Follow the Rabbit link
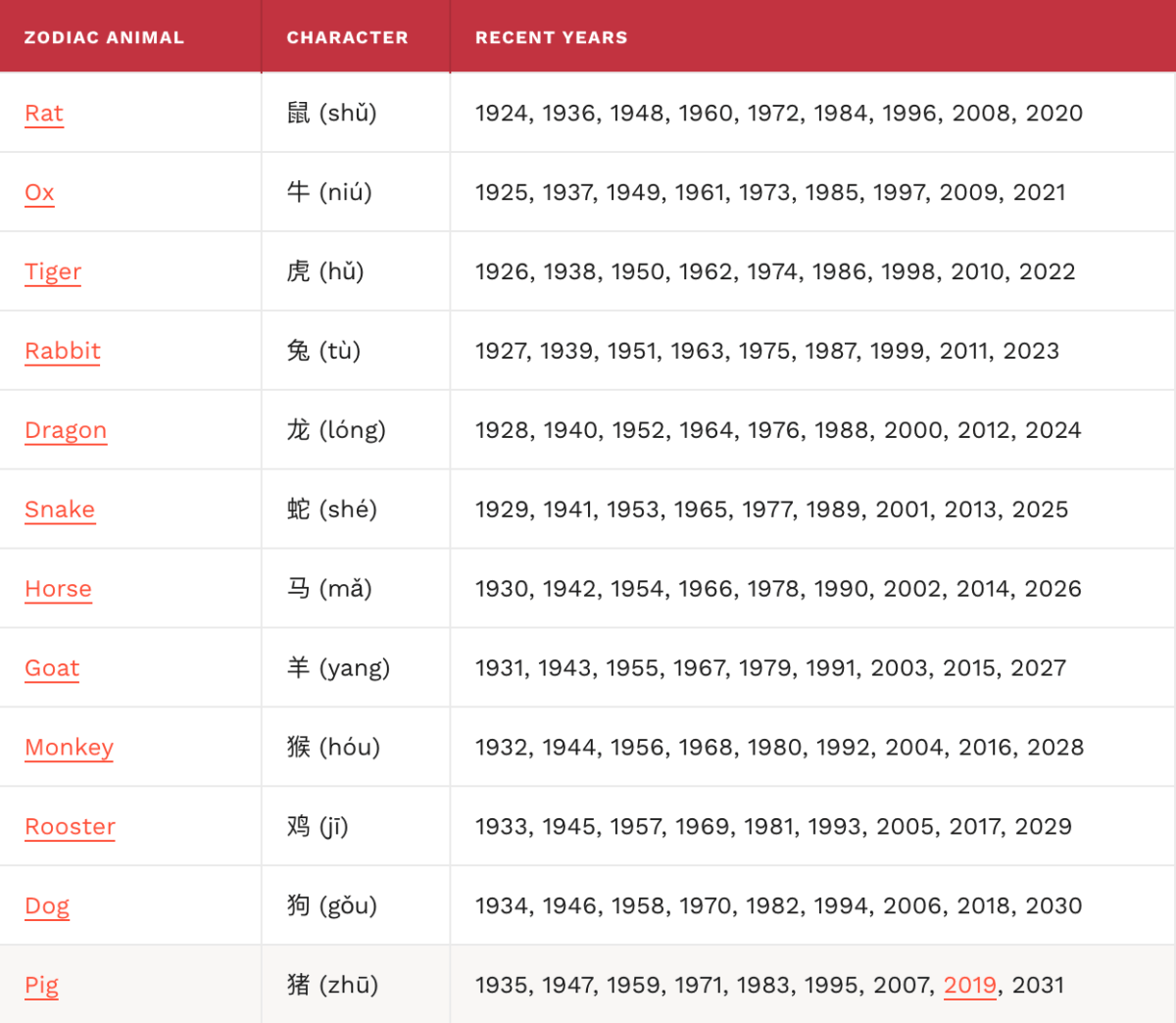 point(63,352)
